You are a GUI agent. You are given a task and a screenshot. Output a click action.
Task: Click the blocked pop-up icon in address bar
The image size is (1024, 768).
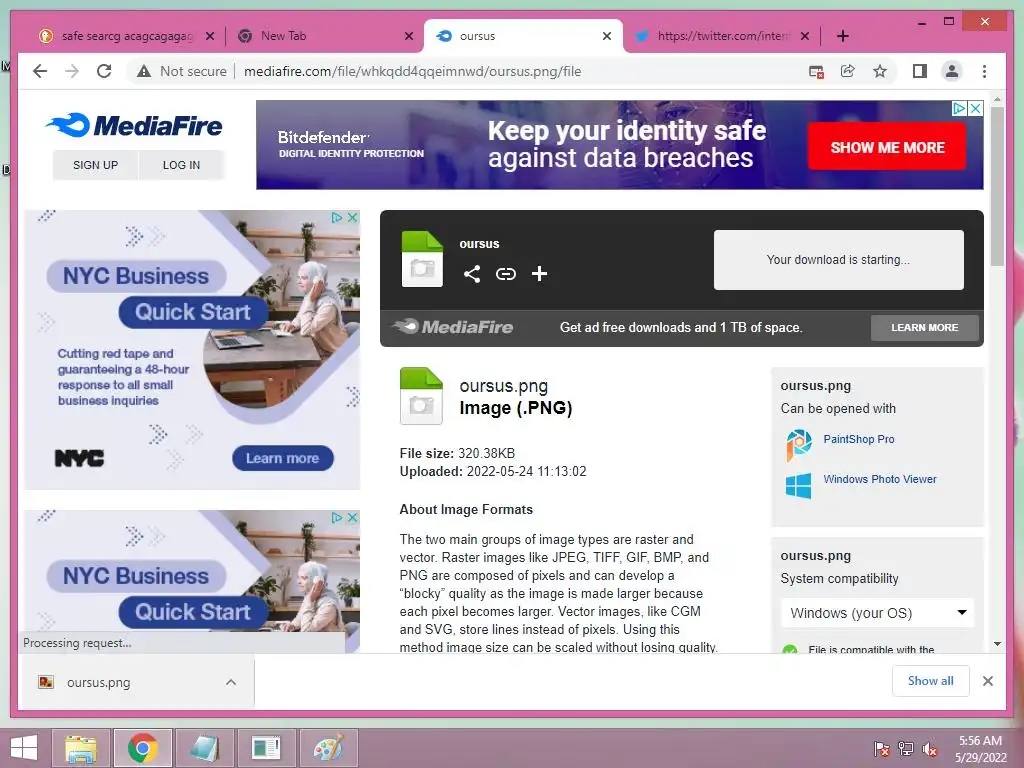(816, 71)
